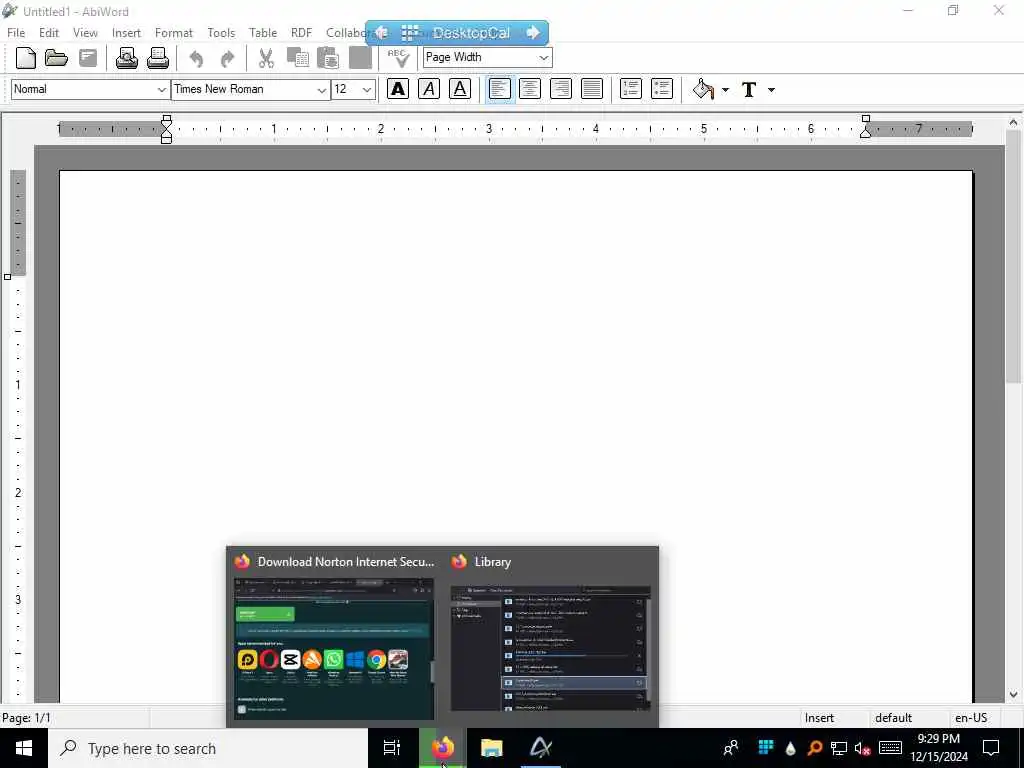Click the vertical scrollbar thumb
Screen dimensions: 1024x768
click(x=1013, y=256)
